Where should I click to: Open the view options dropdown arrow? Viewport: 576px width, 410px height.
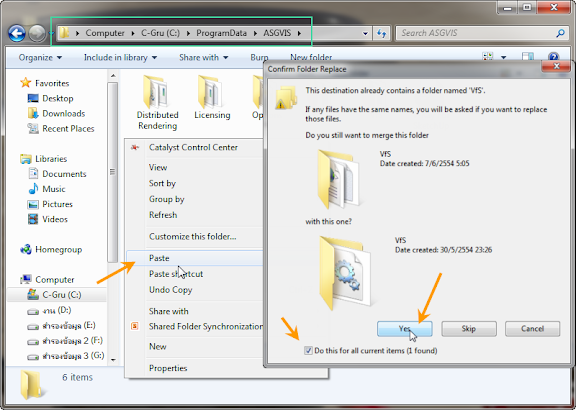[x=504, y=57]
